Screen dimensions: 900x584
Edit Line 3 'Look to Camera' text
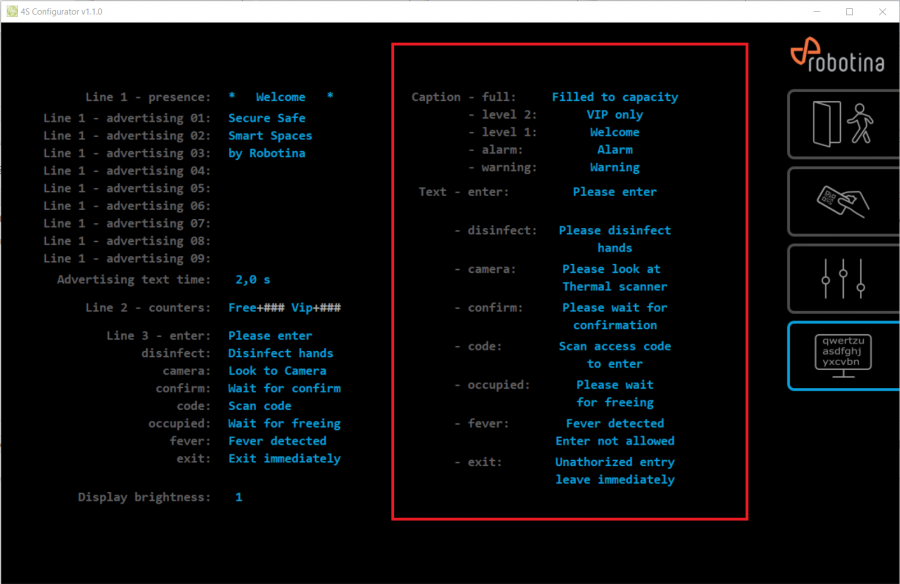277,371
